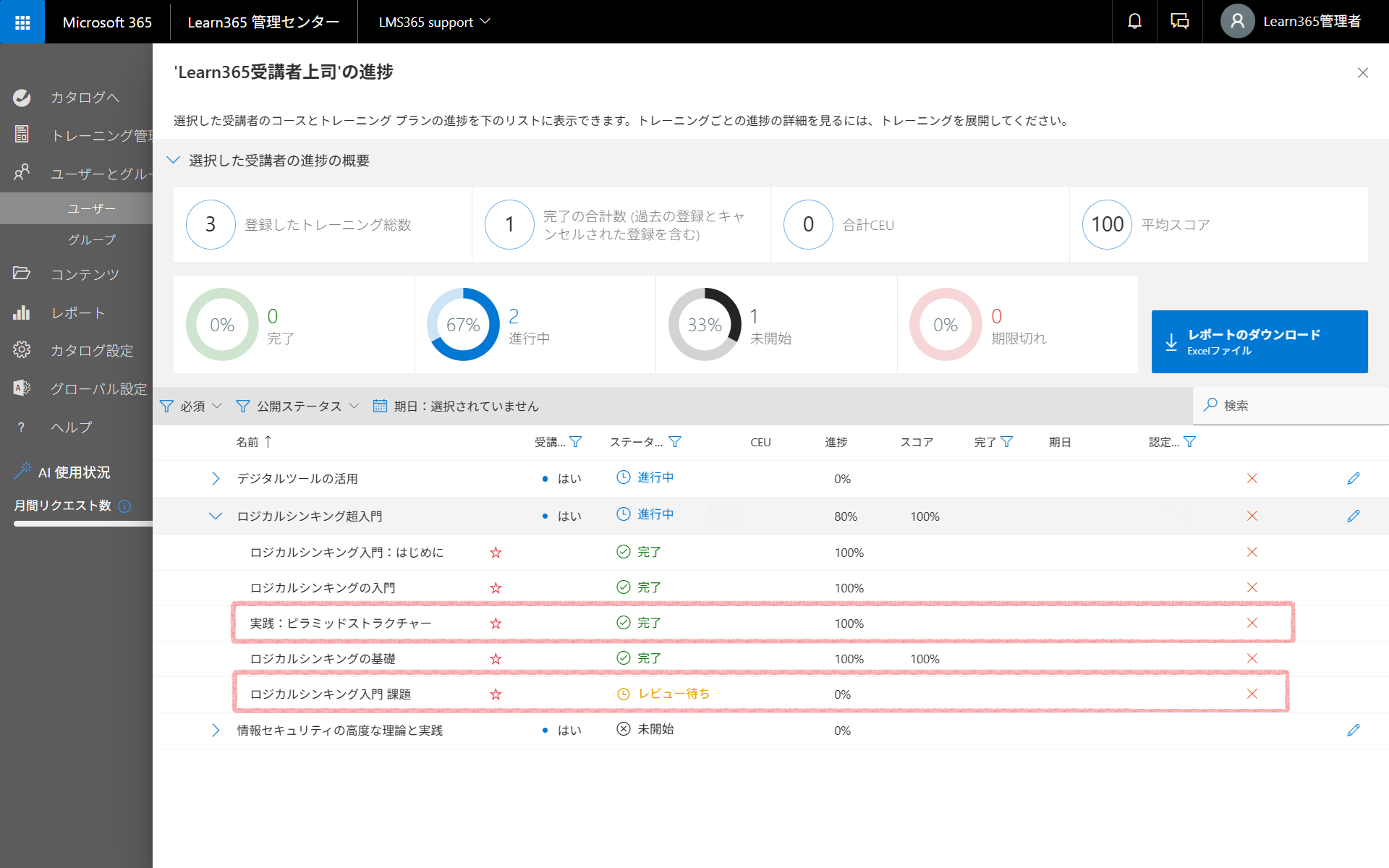Download the Excel report

pyautogui.click(x=1260, y=341)
